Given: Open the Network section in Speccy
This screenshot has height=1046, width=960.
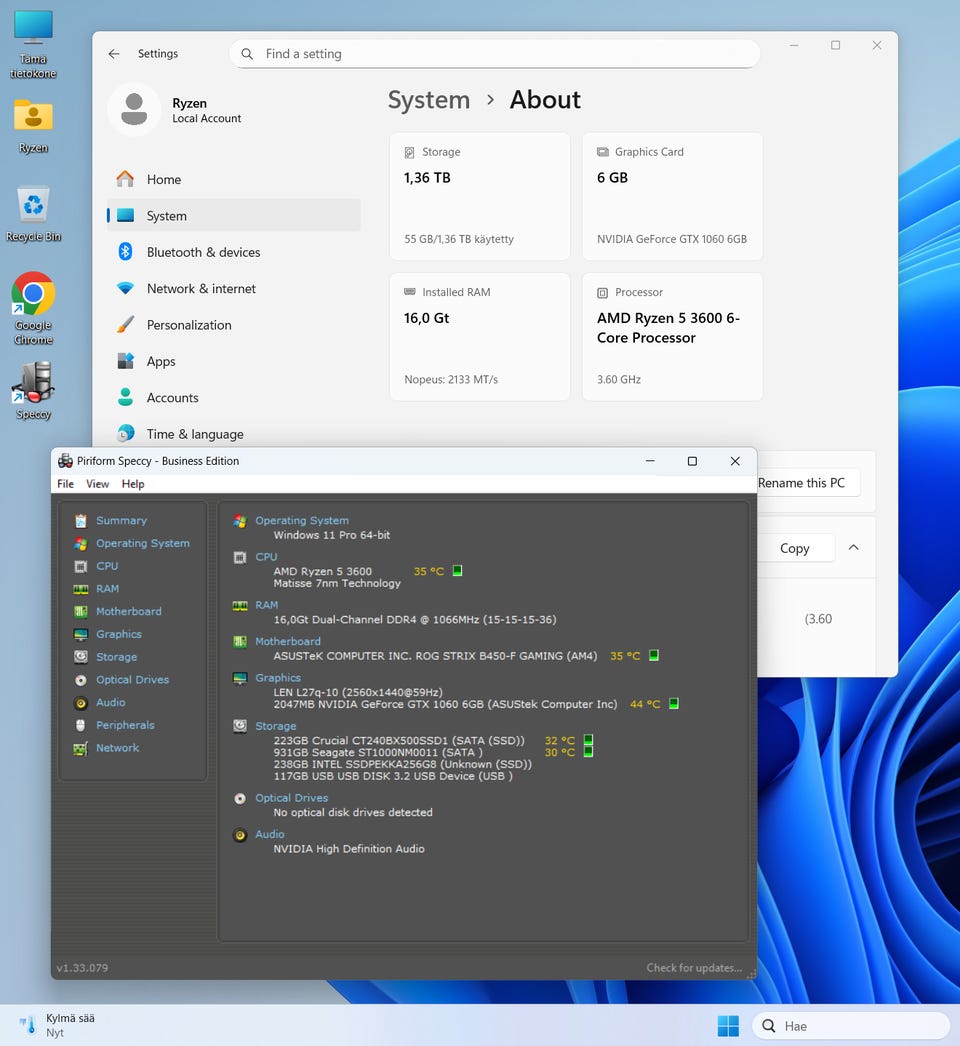Looking at the screenshot, I should click(117, 748).
